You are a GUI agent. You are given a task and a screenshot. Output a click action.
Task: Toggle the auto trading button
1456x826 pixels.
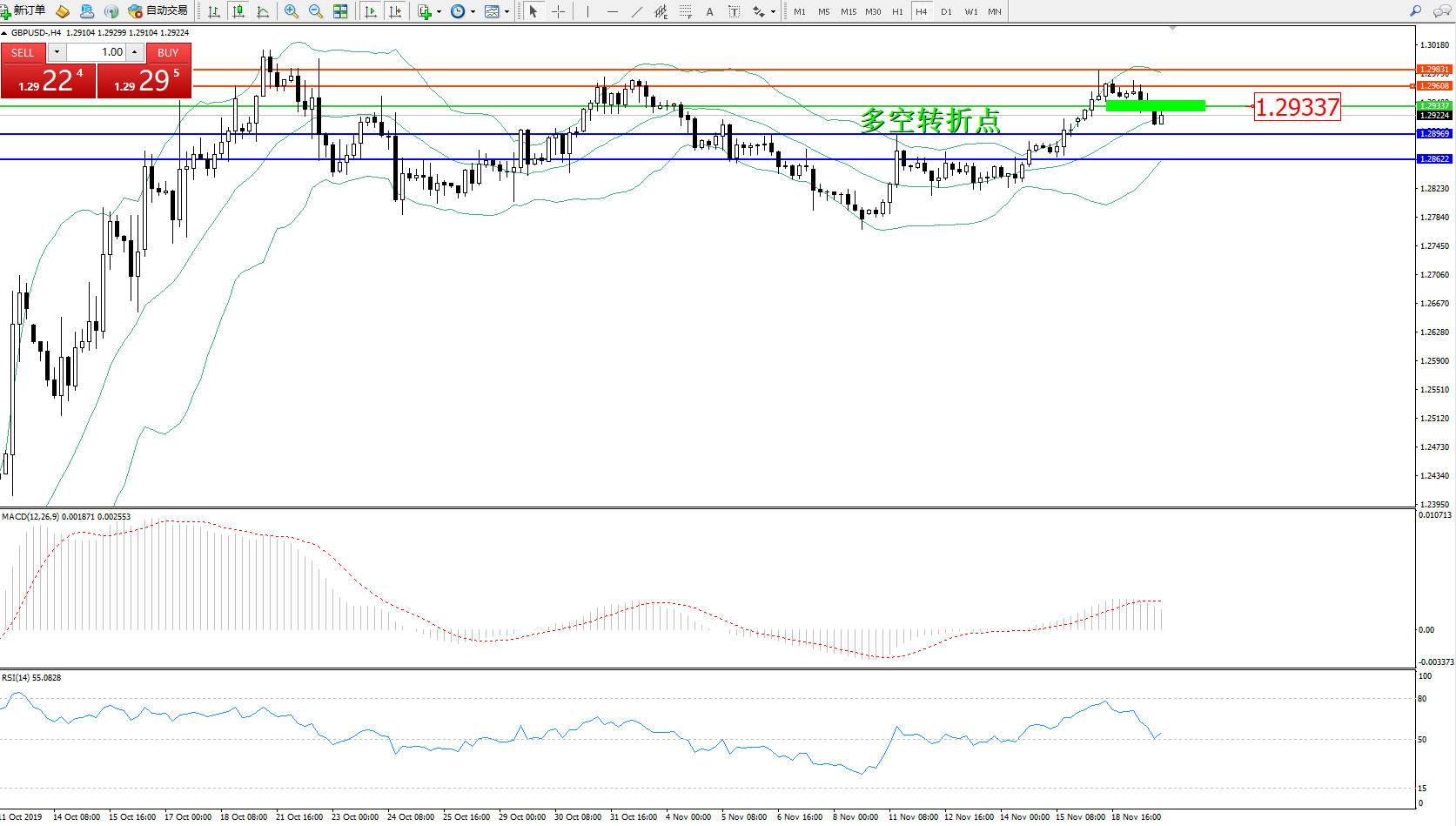pyautogui.click(x=158, y=11)
